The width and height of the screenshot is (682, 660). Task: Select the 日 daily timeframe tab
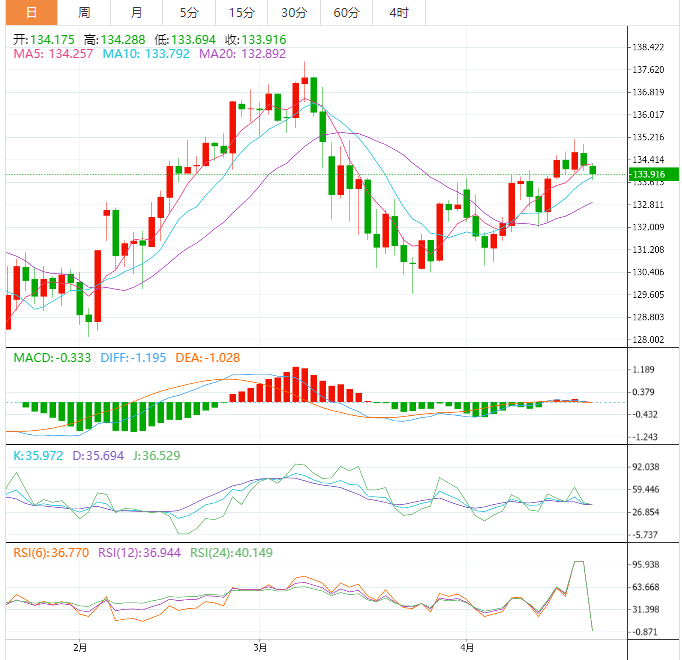tap(31, 13)
